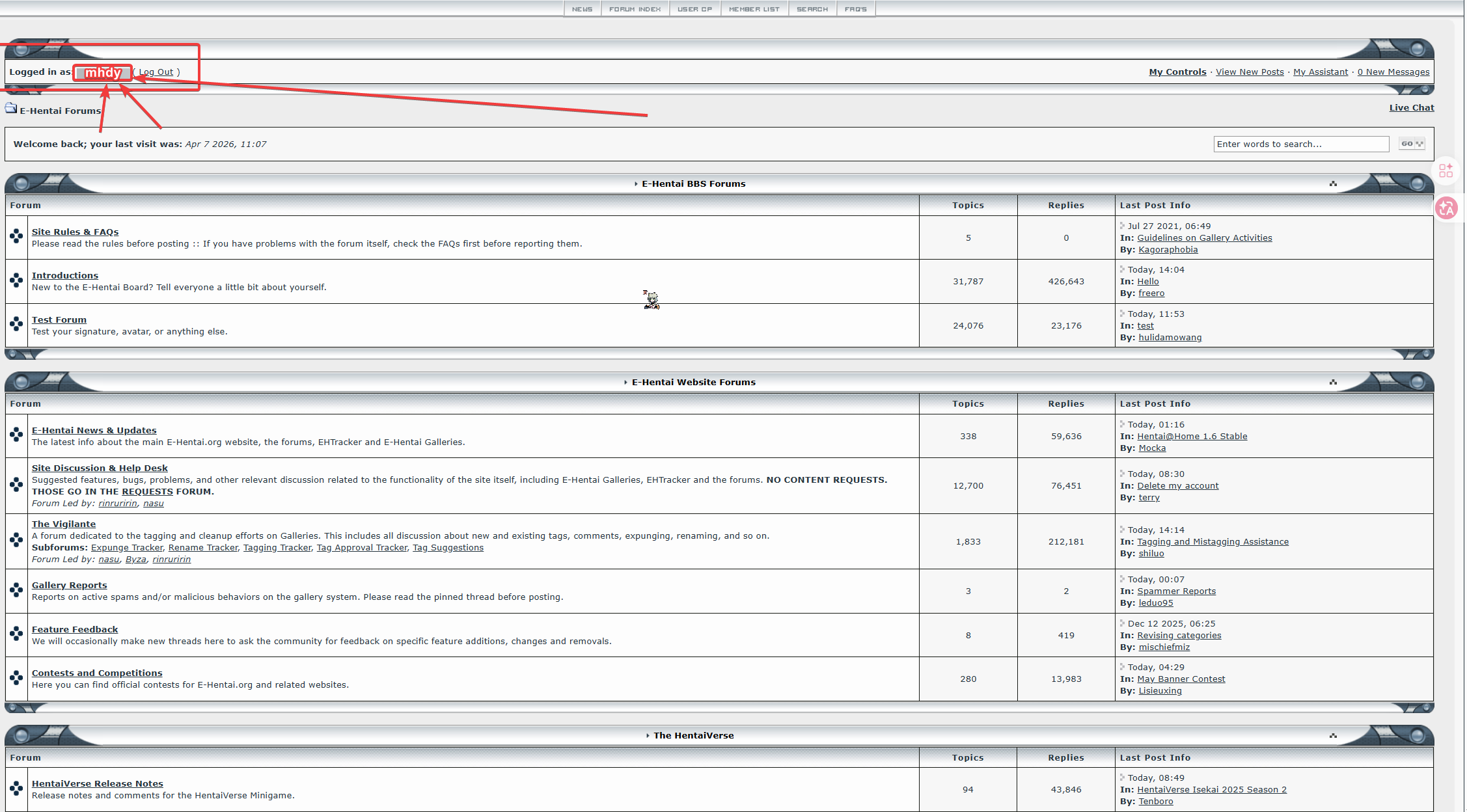Click the search words input field

(1301, 144)
